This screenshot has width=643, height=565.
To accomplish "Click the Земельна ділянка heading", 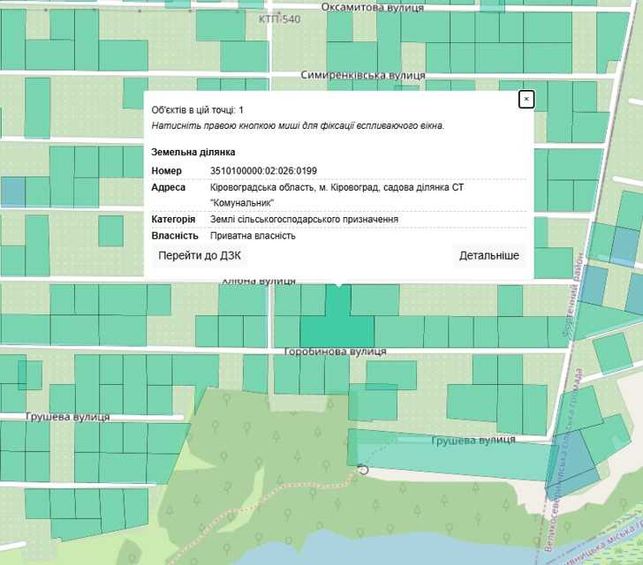I will 193,152.
